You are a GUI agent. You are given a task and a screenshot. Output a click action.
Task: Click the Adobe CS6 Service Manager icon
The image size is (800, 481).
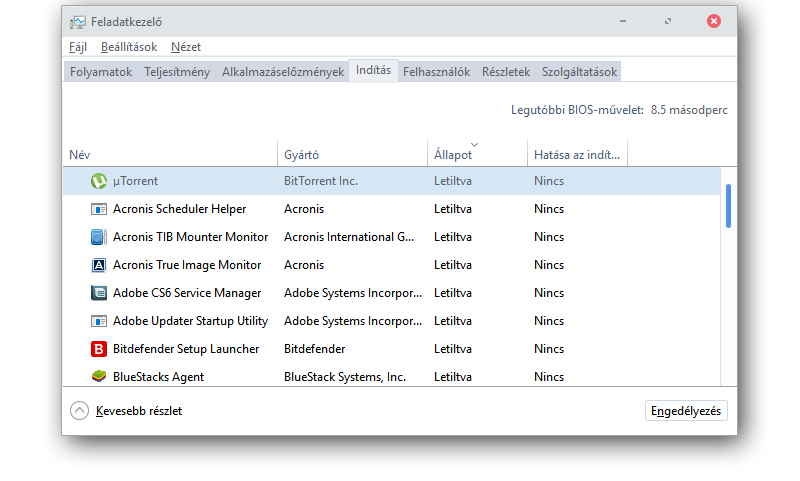tap(99, 293)
